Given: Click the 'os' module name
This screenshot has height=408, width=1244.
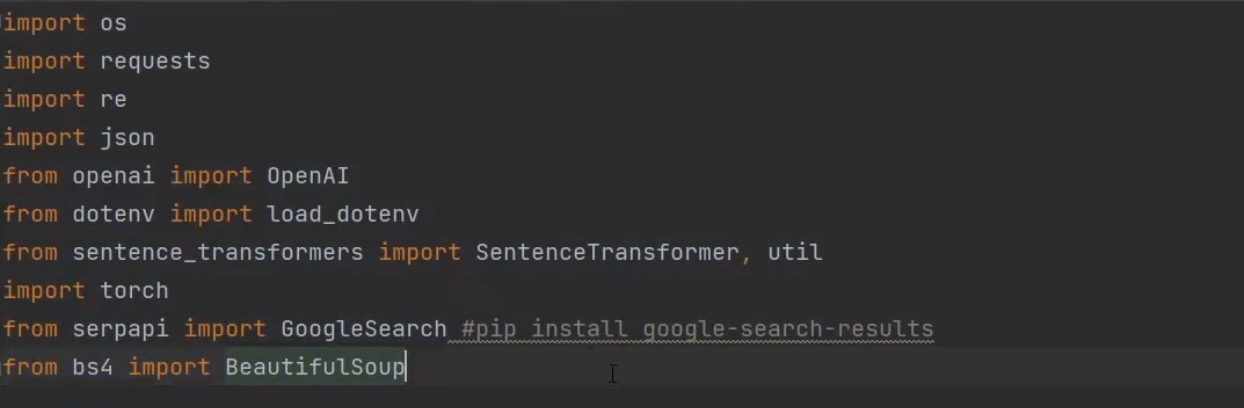Looking at the screenshot, I should pos(113,23).
